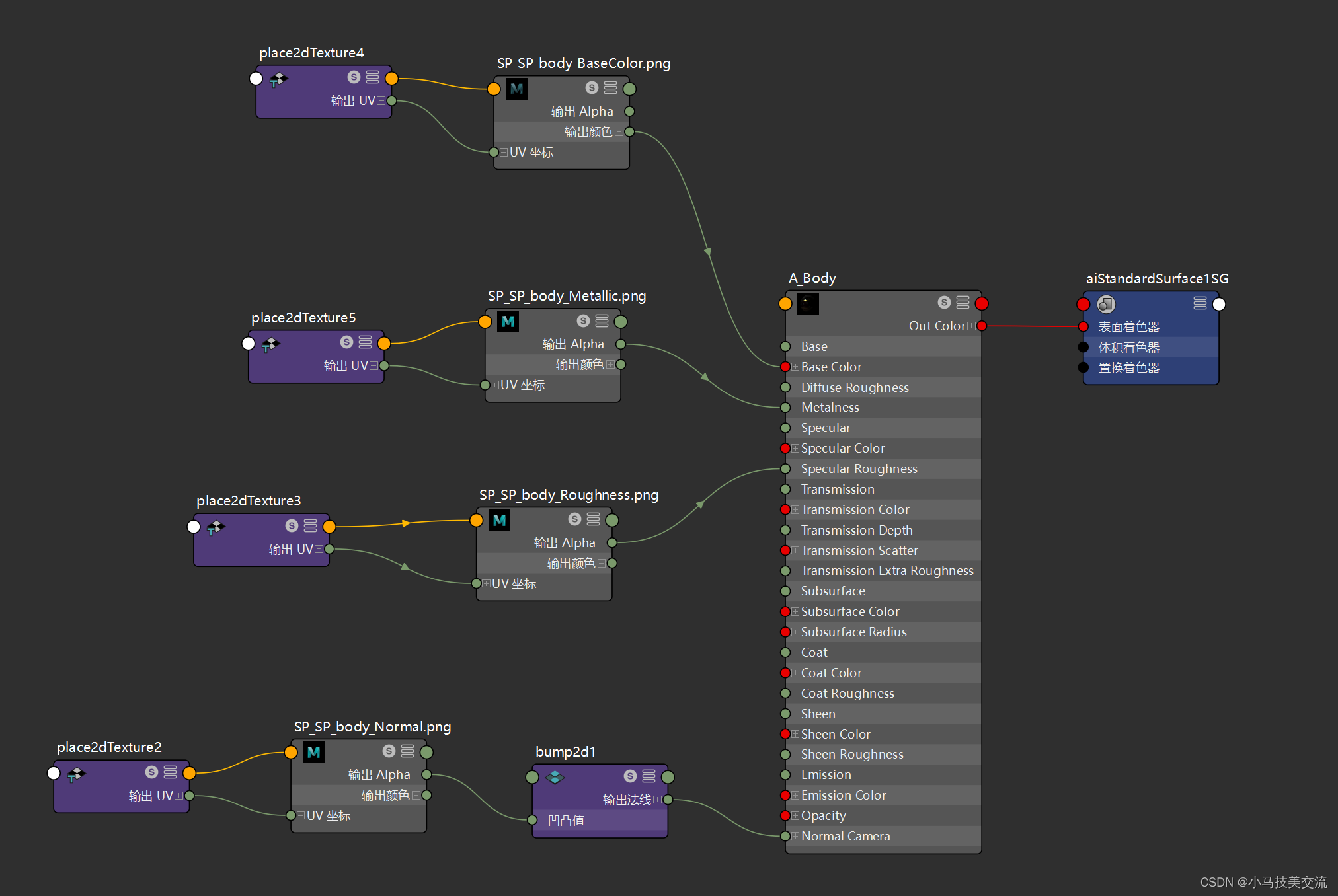This screenshot has width=1338, height=896.
Task: Click the 凹凸值 input port on bump2d1
Action: coord(532,820)
